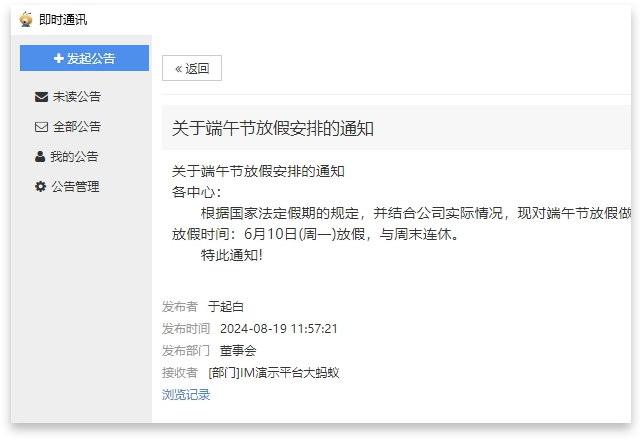Click the plus icon on 发起公告
The height and width of the screenshot is (441, 643).
coord(59,58)
